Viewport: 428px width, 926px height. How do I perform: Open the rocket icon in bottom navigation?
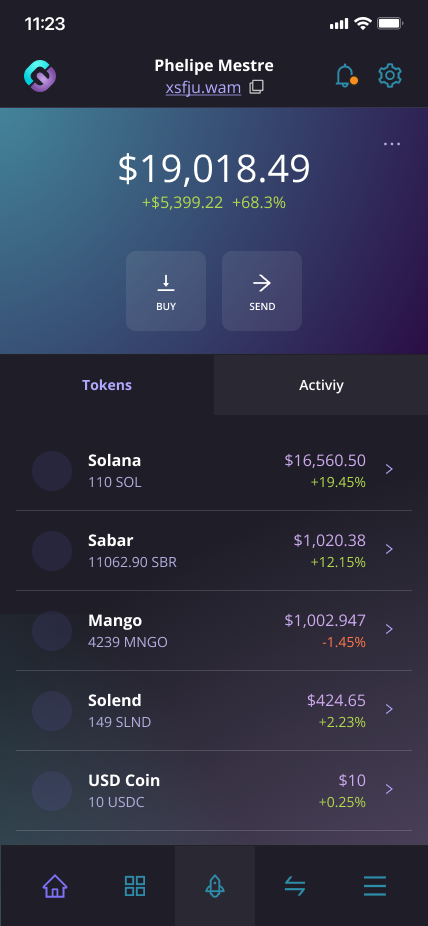[215, 886]
